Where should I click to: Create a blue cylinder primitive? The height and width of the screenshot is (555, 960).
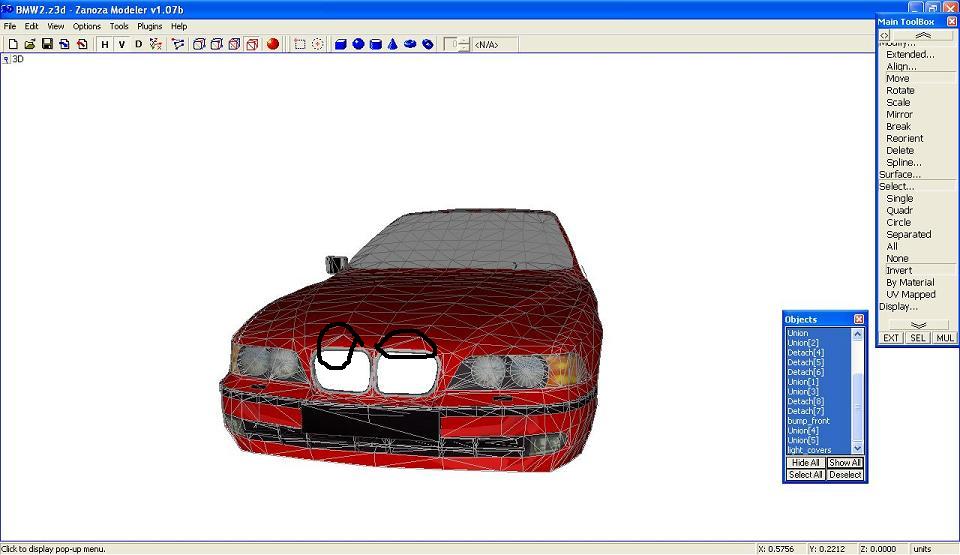(x=376, y=44)
